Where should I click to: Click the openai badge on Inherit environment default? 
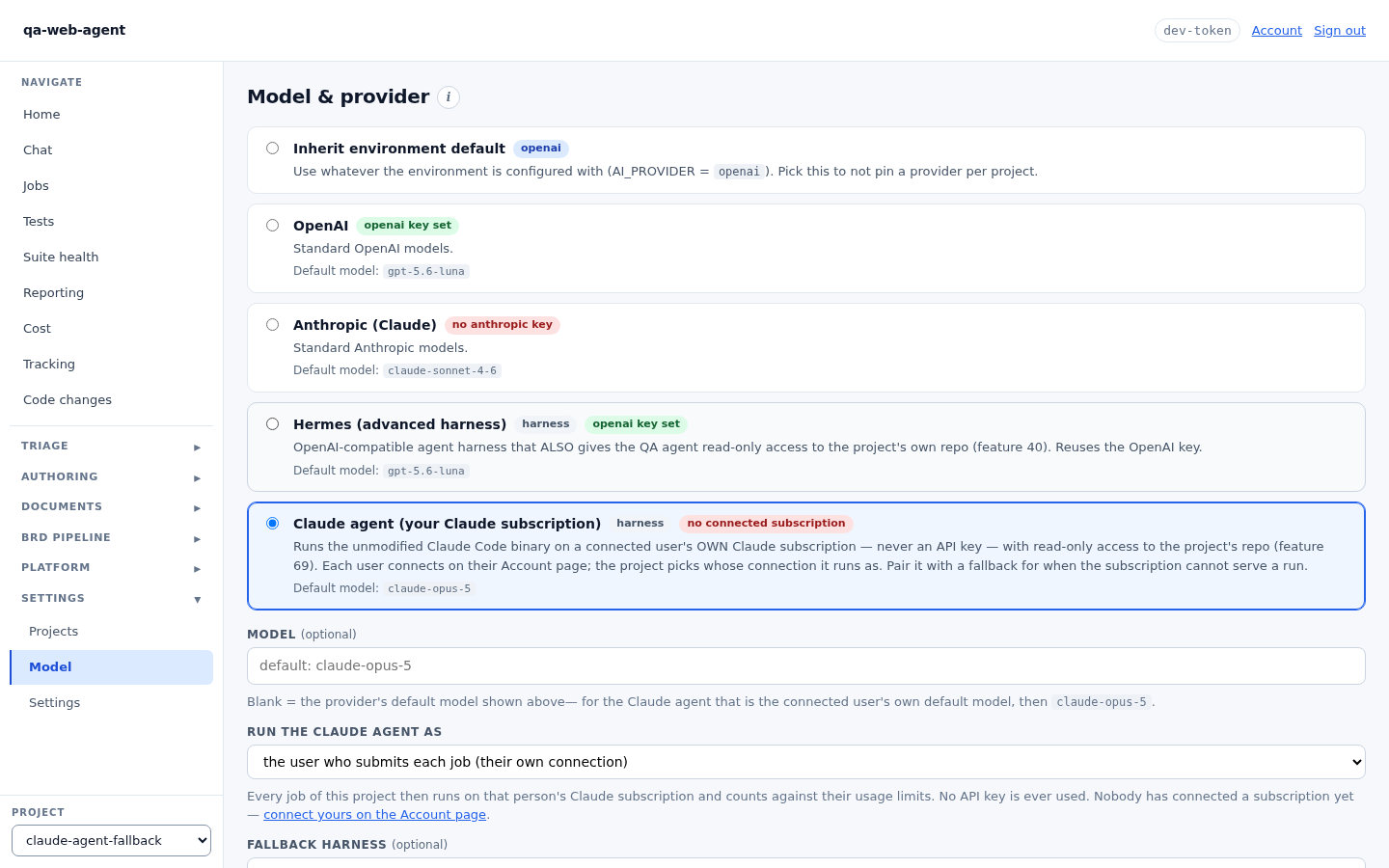click(541, 149)
